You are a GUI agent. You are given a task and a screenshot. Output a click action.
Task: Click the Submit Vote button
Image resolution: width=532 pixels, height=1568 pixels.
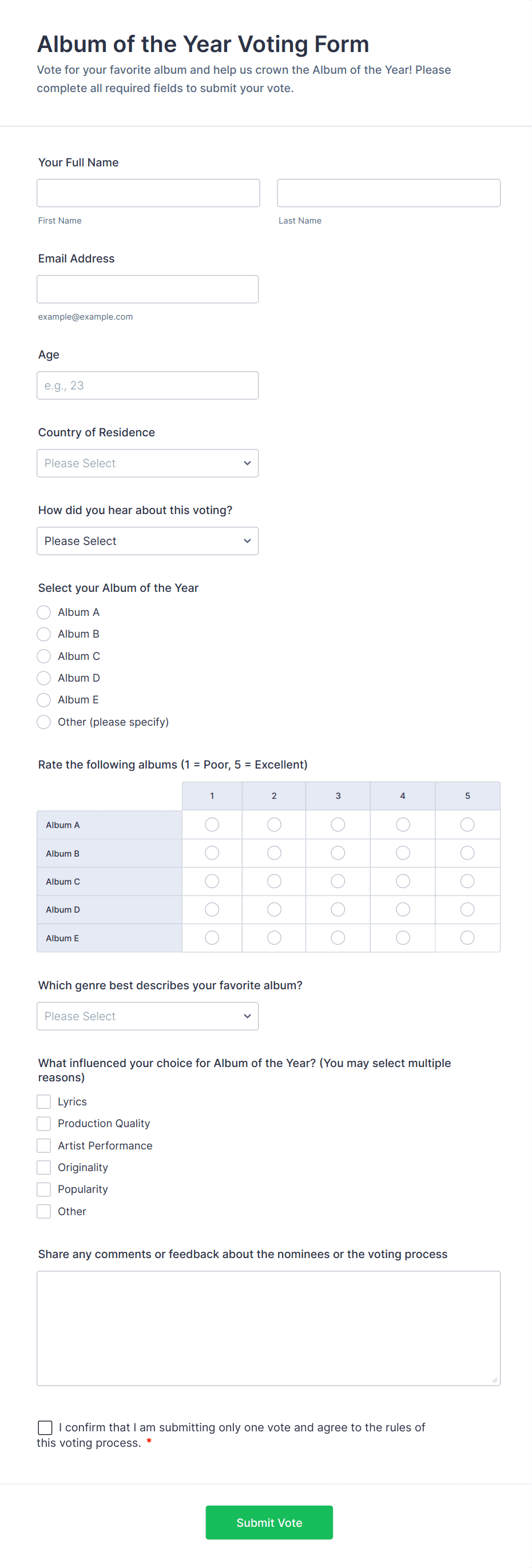(269, 1522)
